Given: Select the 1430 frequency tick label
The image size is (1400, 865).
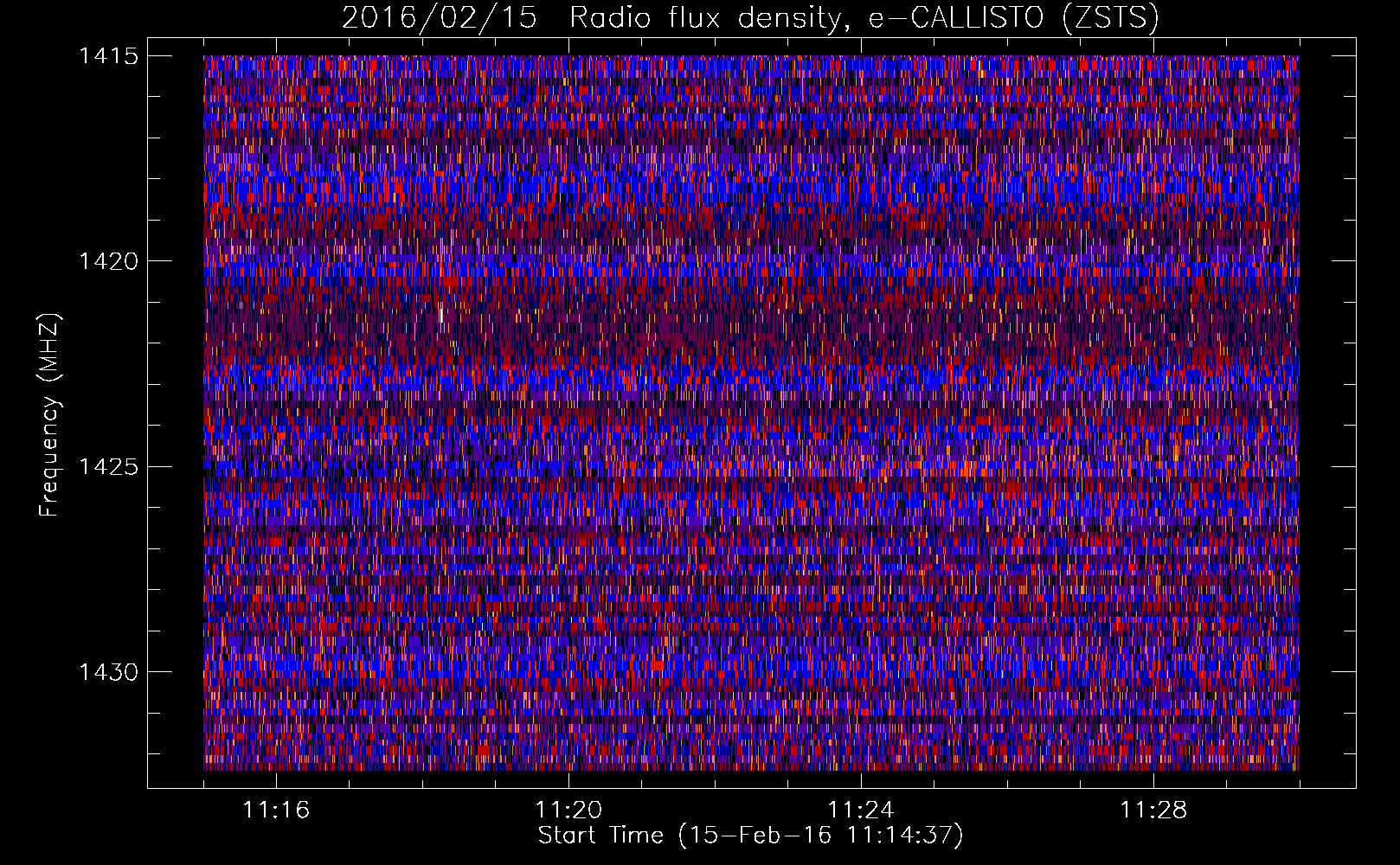Looking at the screenshot, I should pyautogui.click(x=109, y=672).
